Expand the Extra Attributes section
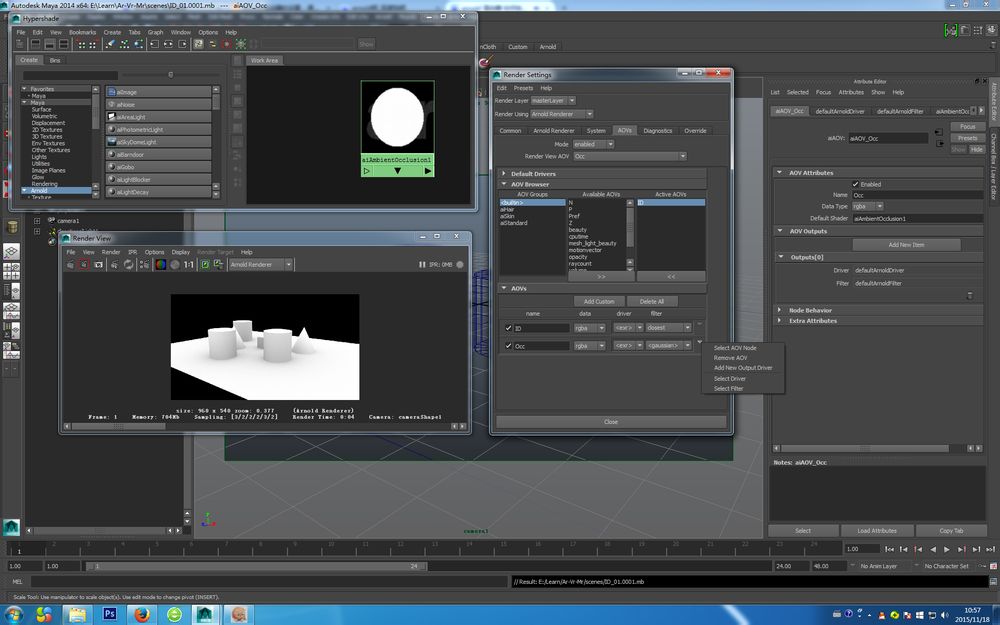The image size is (1000, 625). 779,321
